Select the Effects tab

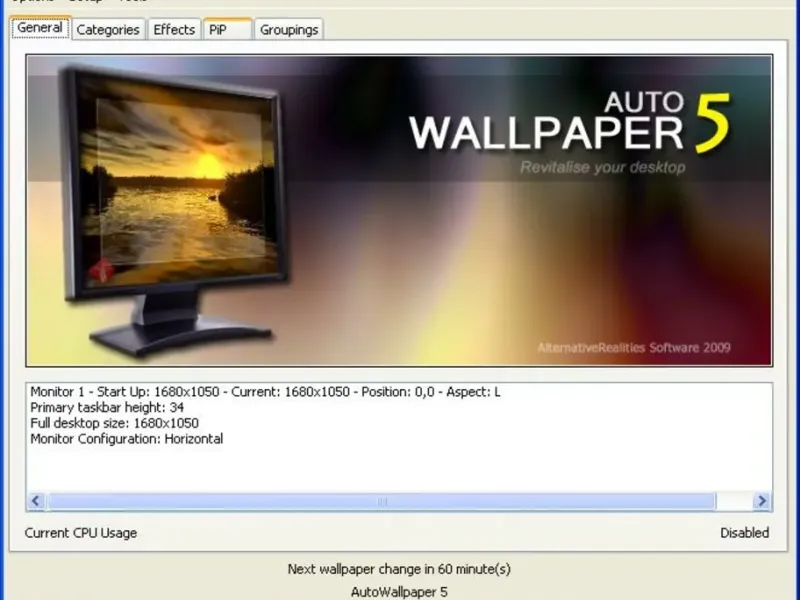[x=174, y=30]
